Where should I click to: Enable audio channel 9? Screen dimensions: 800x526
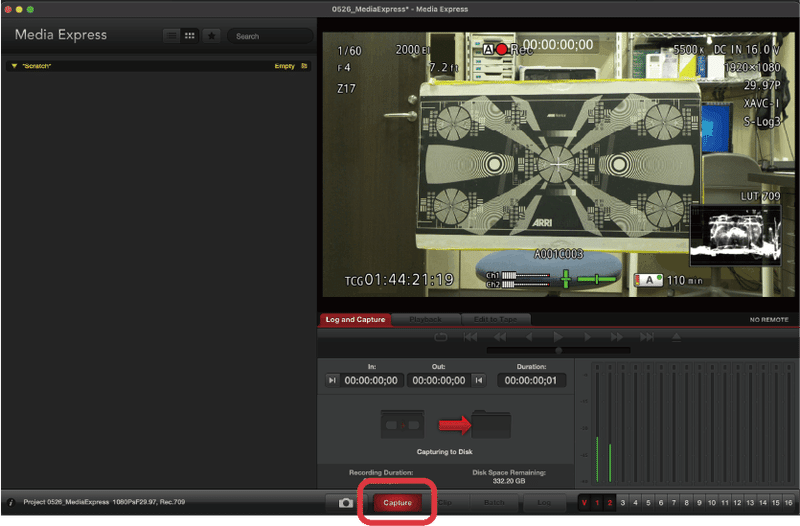(699, 503)
